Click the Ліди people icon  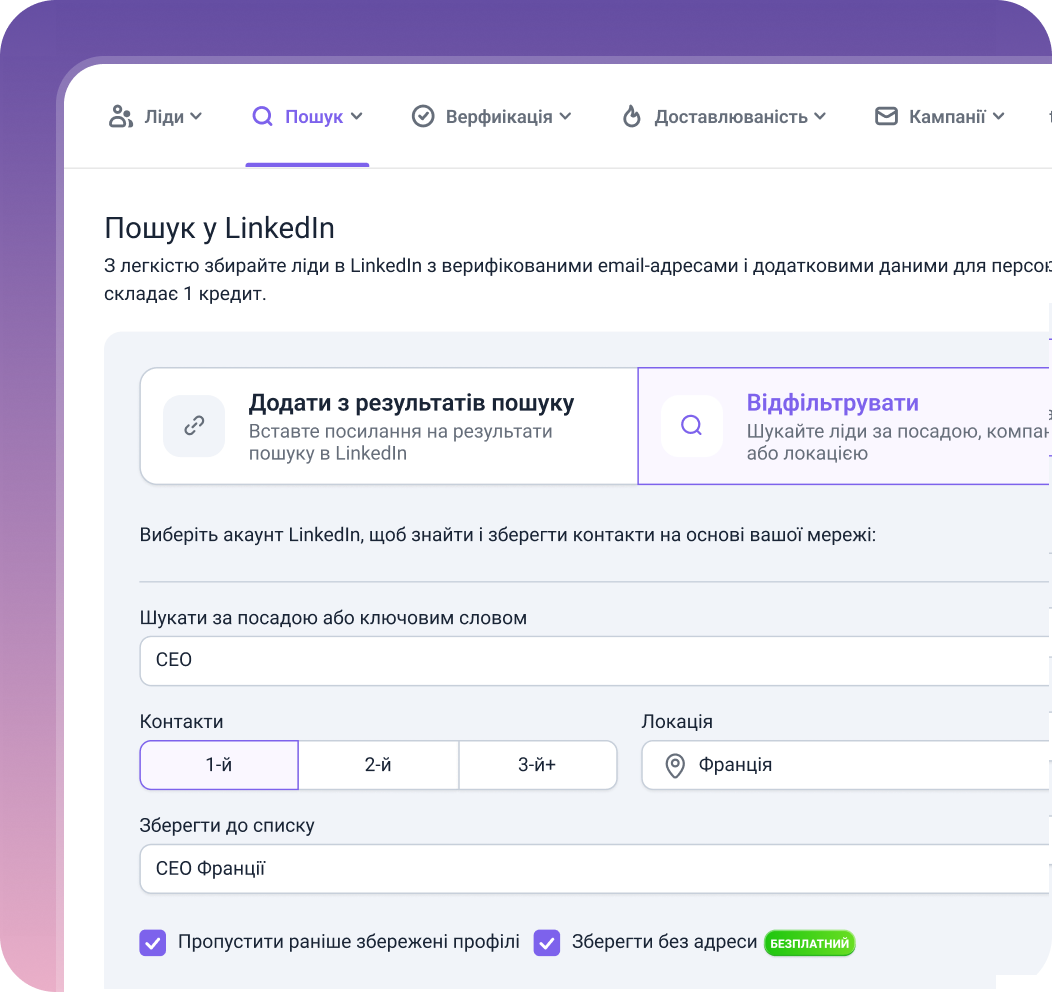point(121,117)
